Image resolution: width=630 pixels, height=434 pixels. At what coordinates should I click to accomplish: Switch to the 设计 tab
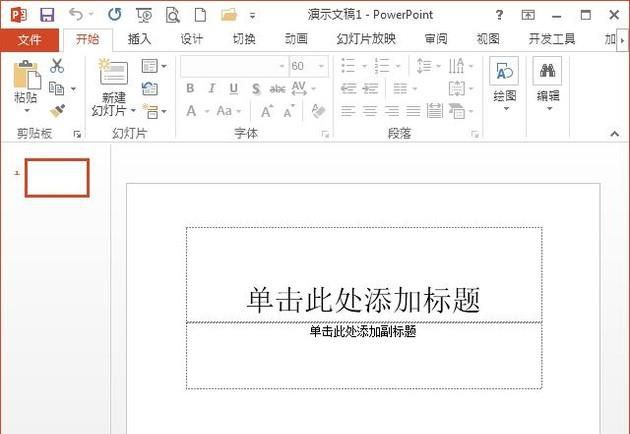click(x=192, y=39)
